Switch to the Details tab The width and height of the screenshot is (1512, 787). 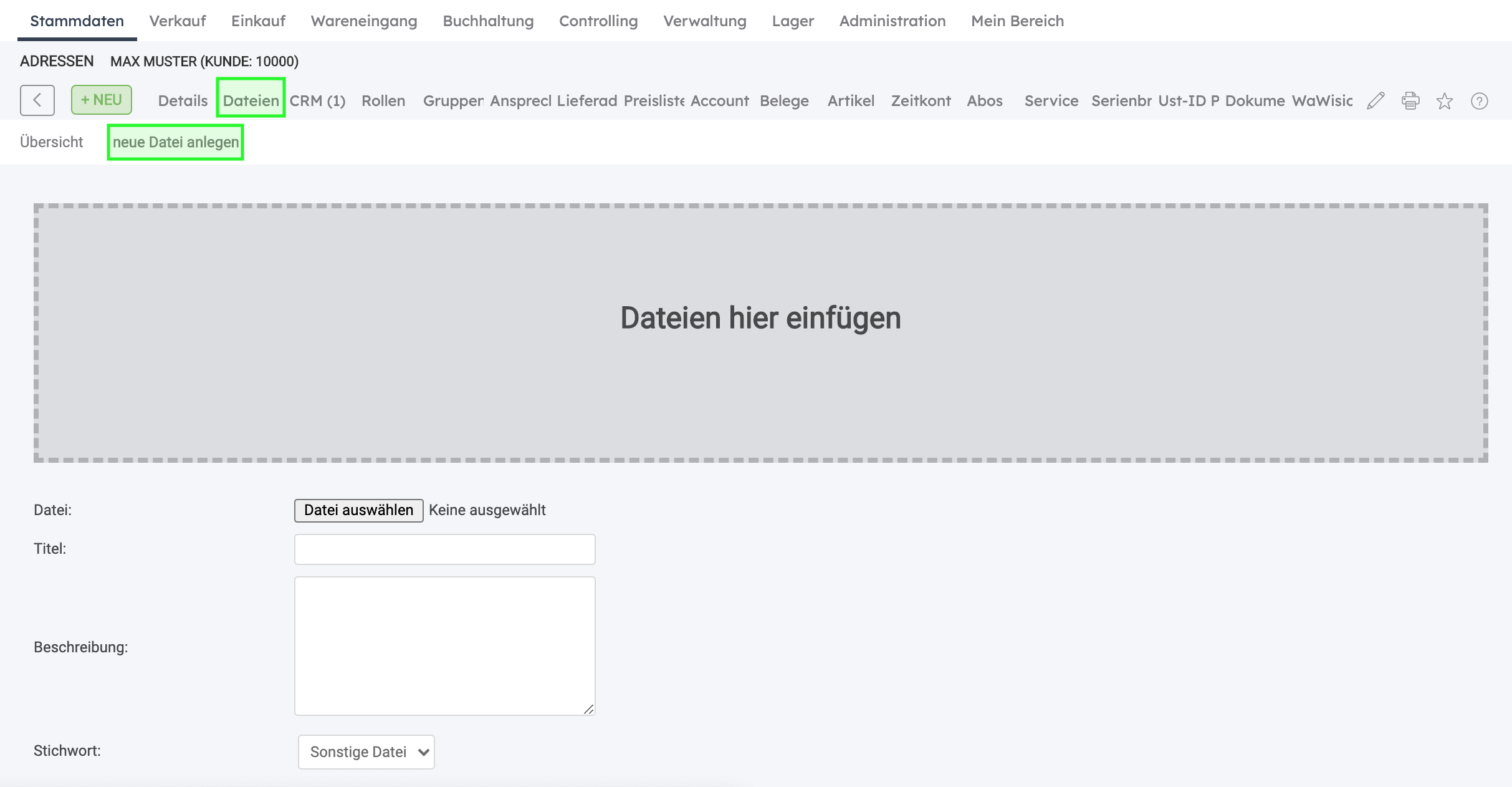point(183,100)
